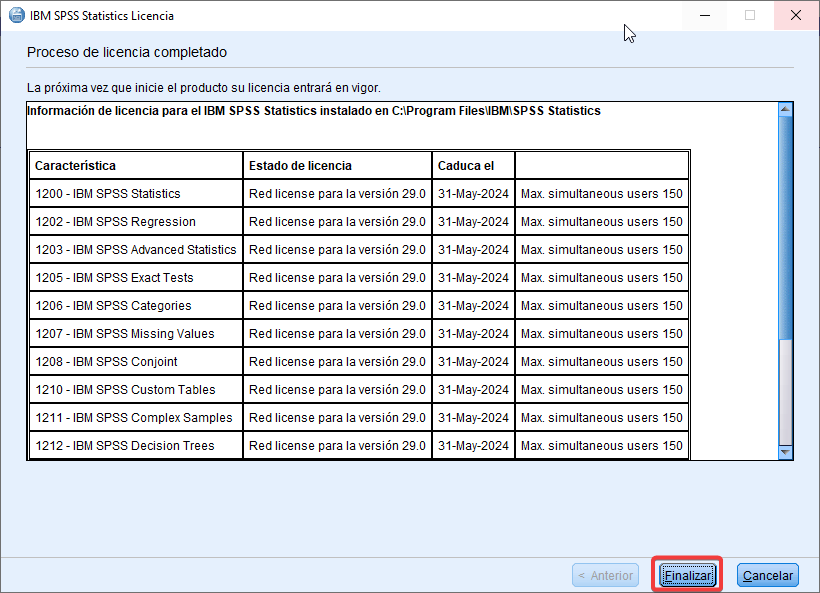The width and height of the screenshot is (820, 593).
Task: Select the 1212 - IBM SPSS Decision Trees row
Action: (124, 446)
